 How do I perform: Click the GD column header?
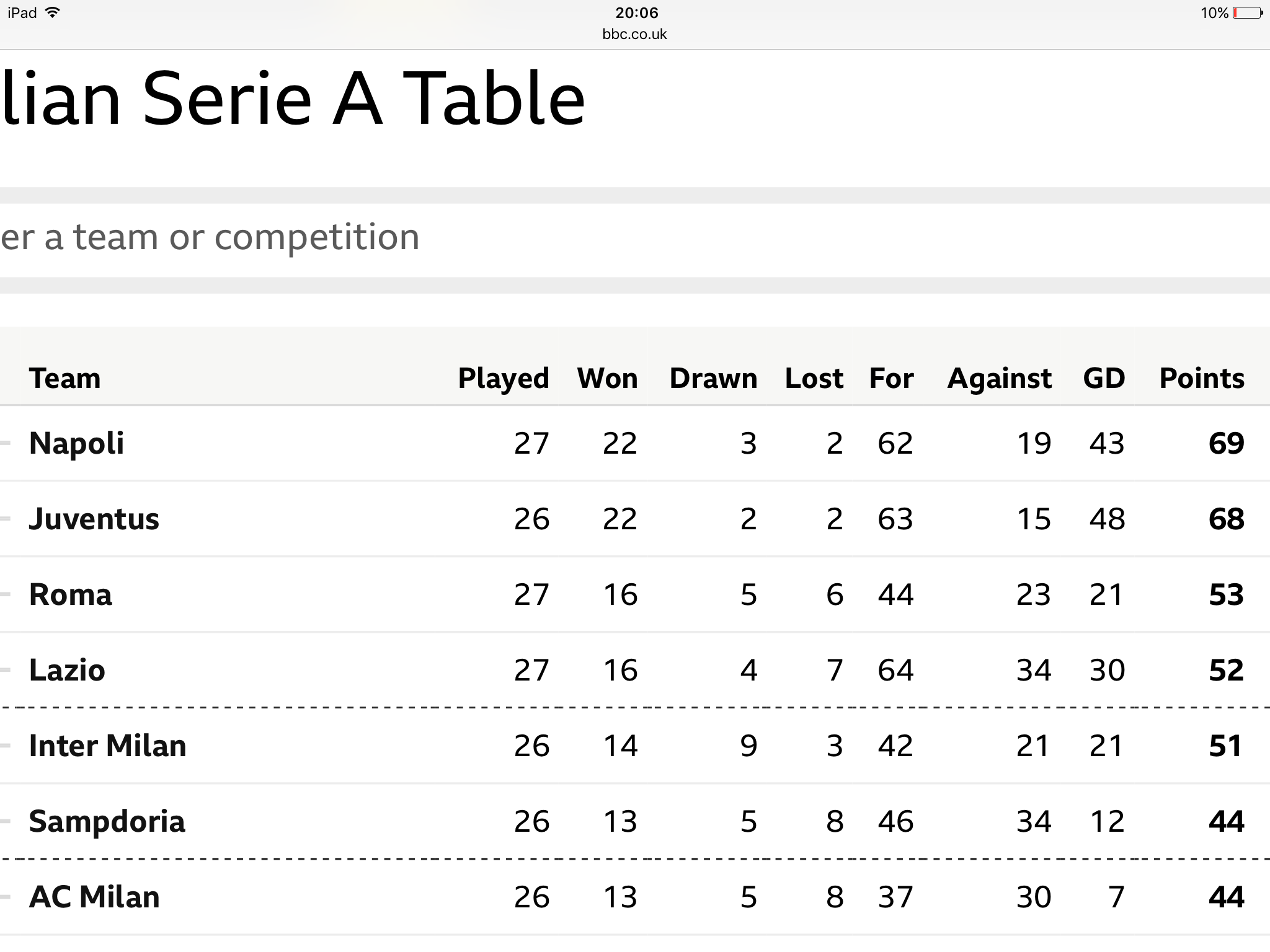click(x=1104, y=378)
